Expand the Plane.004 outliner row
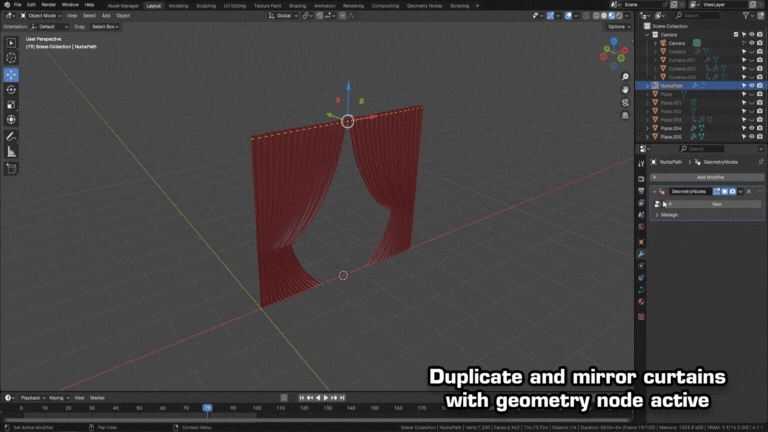The width and height of the screenshot is (768, 432). (648, 128)
